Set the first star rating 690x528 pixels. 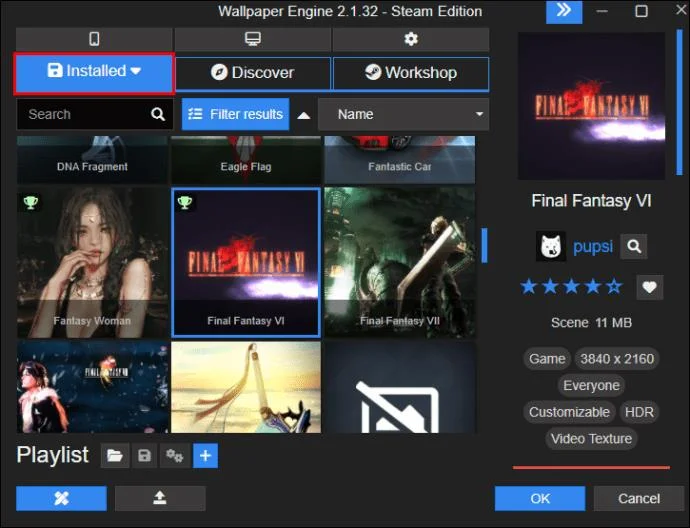click(x=529, y=287)
